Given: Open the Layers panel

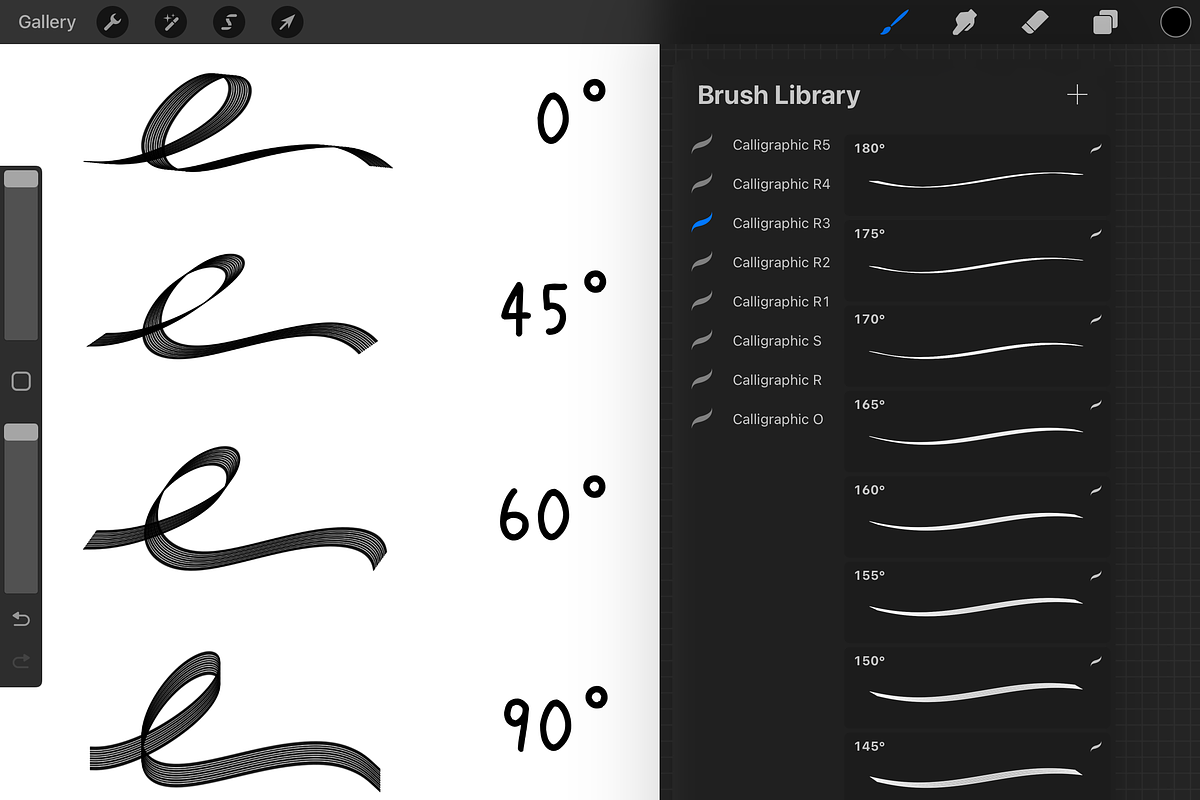Looking at the screenshot, I should [1105, 22].
